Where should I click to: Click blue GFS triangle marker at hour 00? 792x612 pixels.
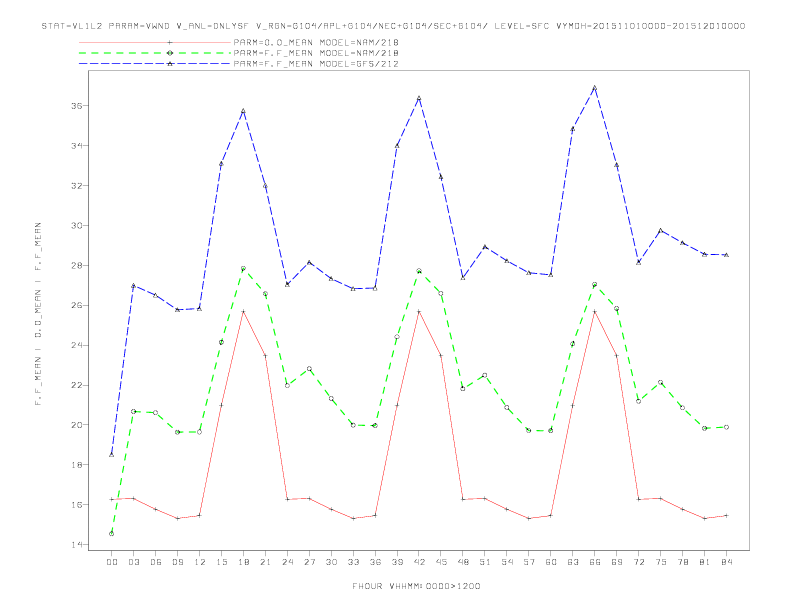(112, 455)
